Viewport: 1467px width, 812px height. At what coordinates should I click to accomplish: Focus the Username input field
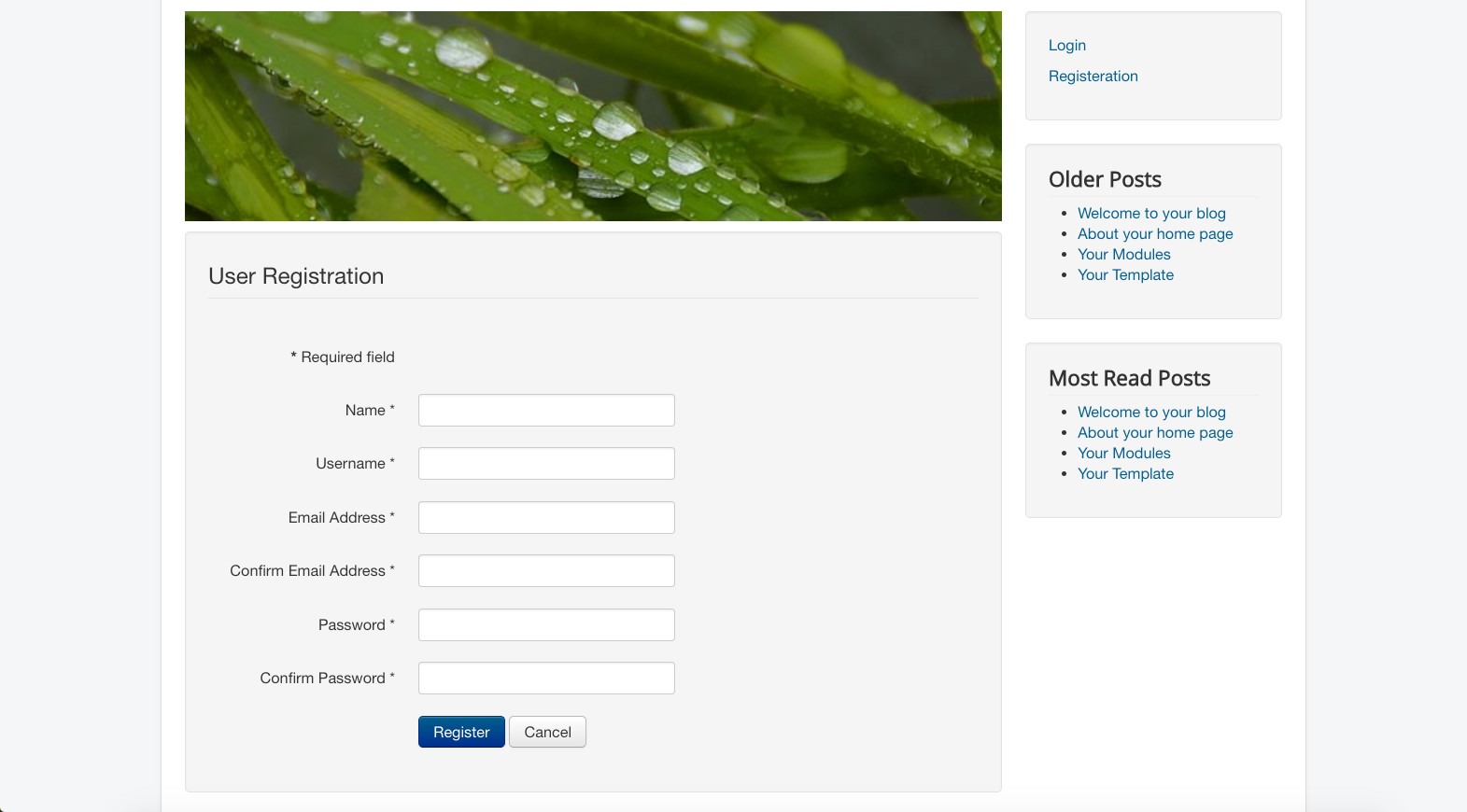tap(546, 463)
